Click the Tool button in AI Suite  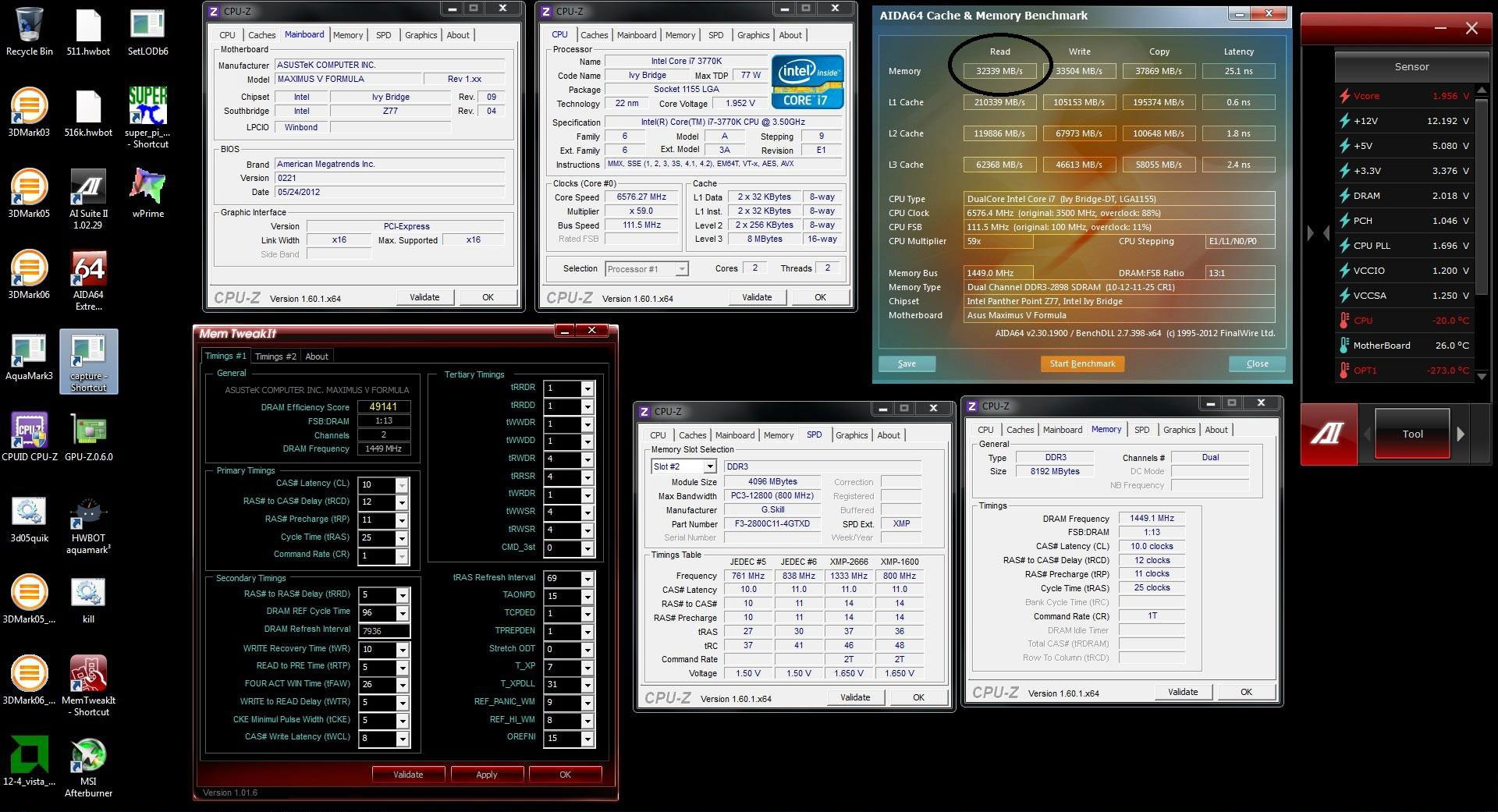pyautogui.click(x=1412, y=434)
